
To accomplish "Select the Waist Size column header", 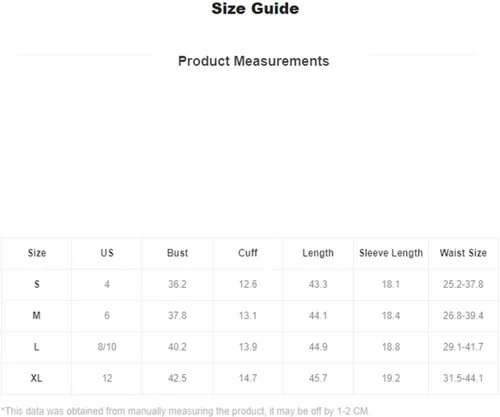I will (x=463, y=253).
